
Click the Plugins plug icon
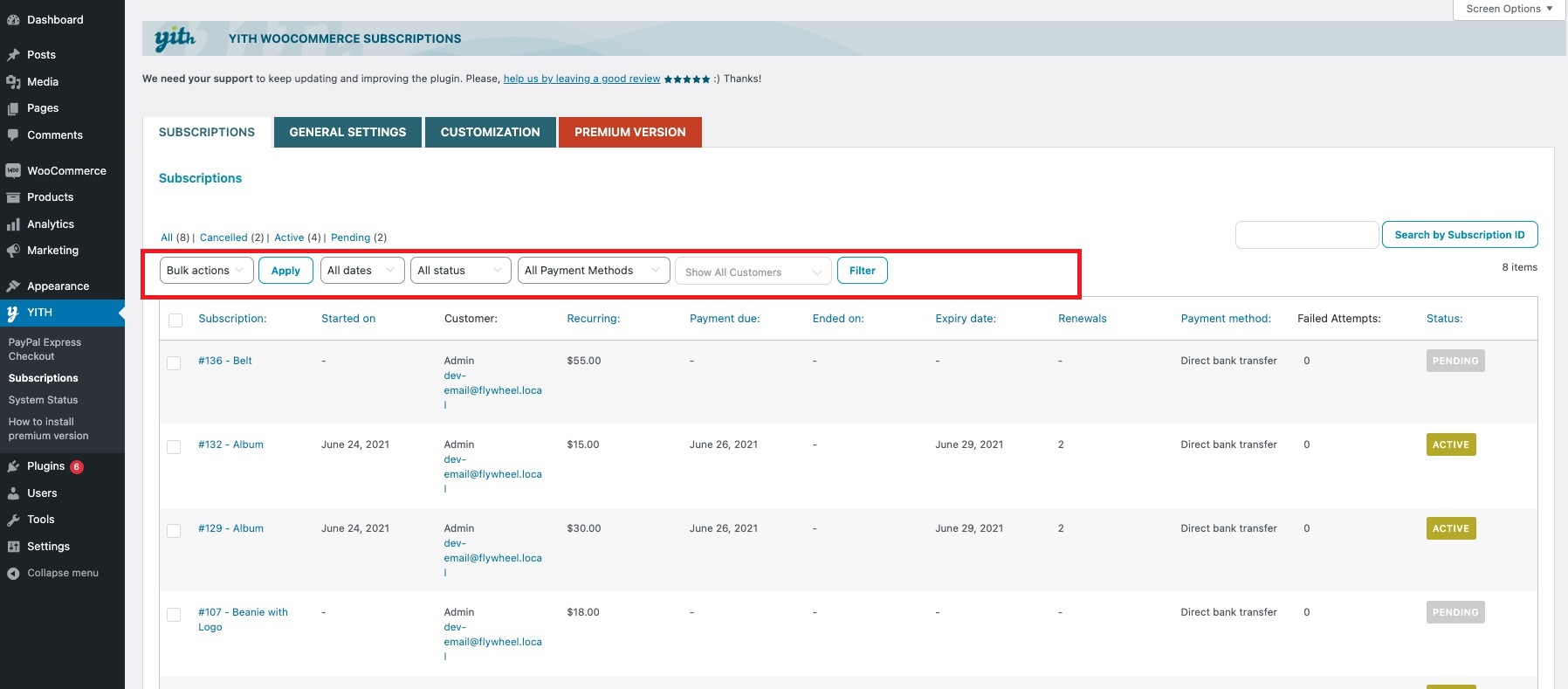(13, 466)
